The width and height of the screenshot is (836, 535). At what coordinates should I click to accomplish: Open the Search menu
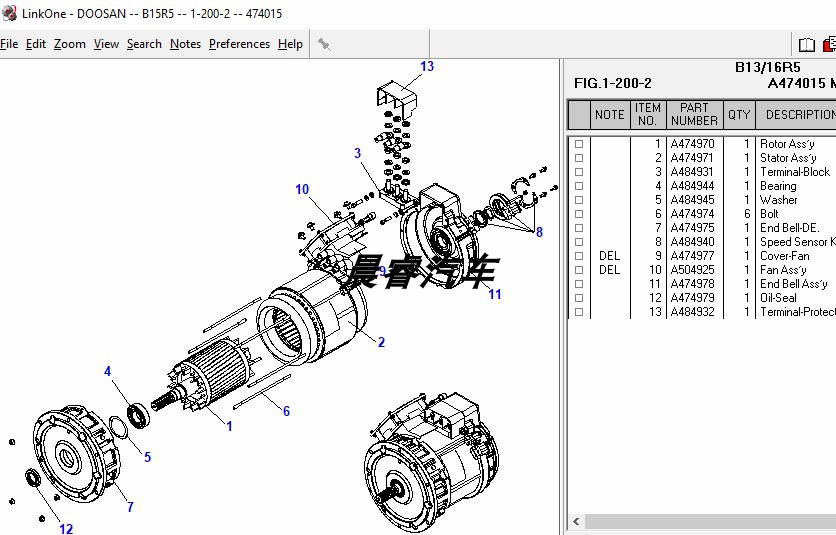pos(144,44)
